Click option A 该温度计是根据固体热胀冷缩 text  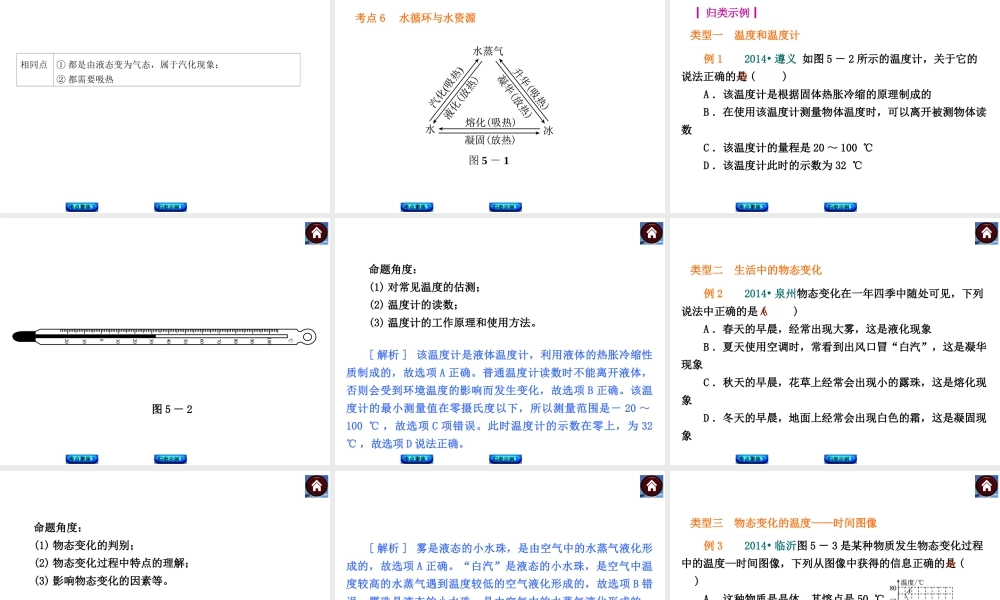[817, 94]
